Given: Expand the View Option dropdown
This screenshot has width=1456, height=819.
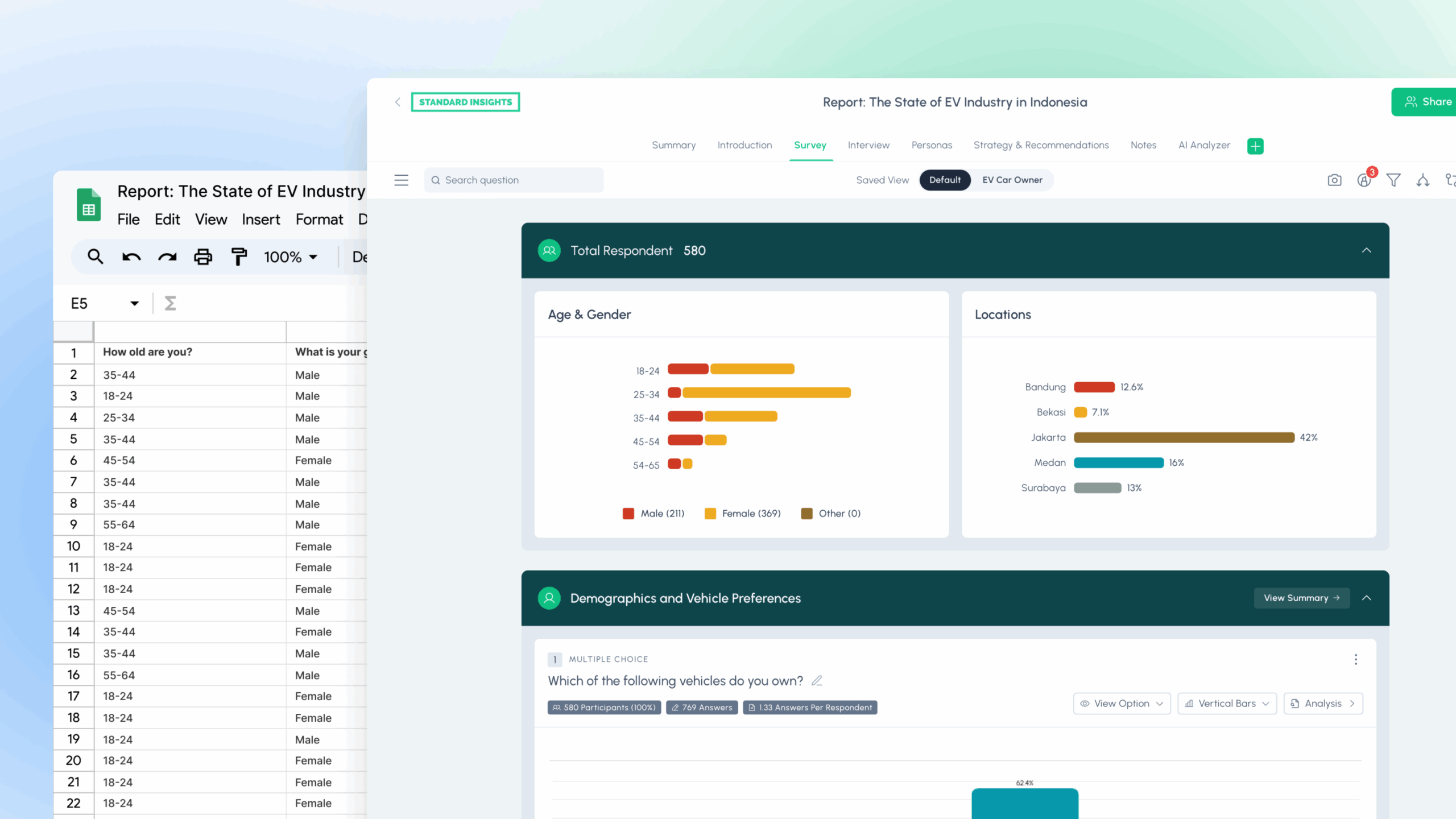Looking at the screenshot, I should click(x=1122, y=704).
